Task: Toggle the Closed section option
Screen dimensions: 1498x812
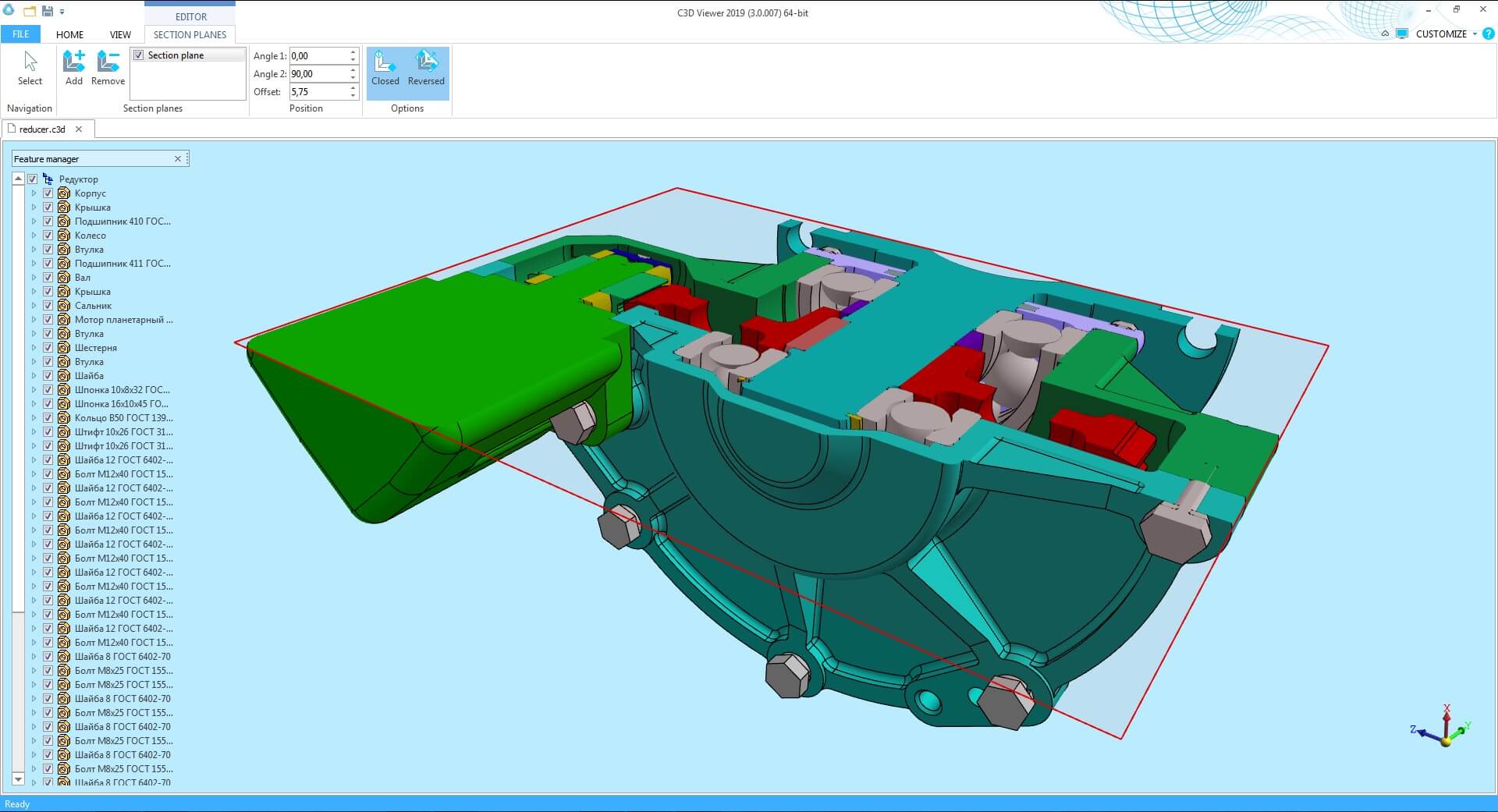Action: coord(385,68)
